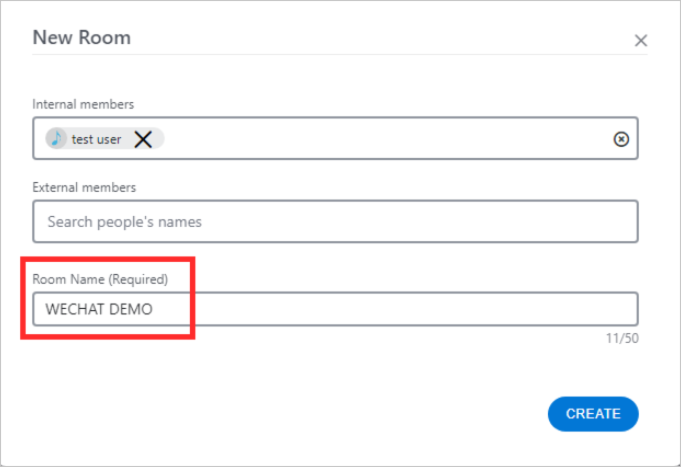Screen dimensions: 681x467
Task: Select the test user pill background
Action: (x=105, y=139)
